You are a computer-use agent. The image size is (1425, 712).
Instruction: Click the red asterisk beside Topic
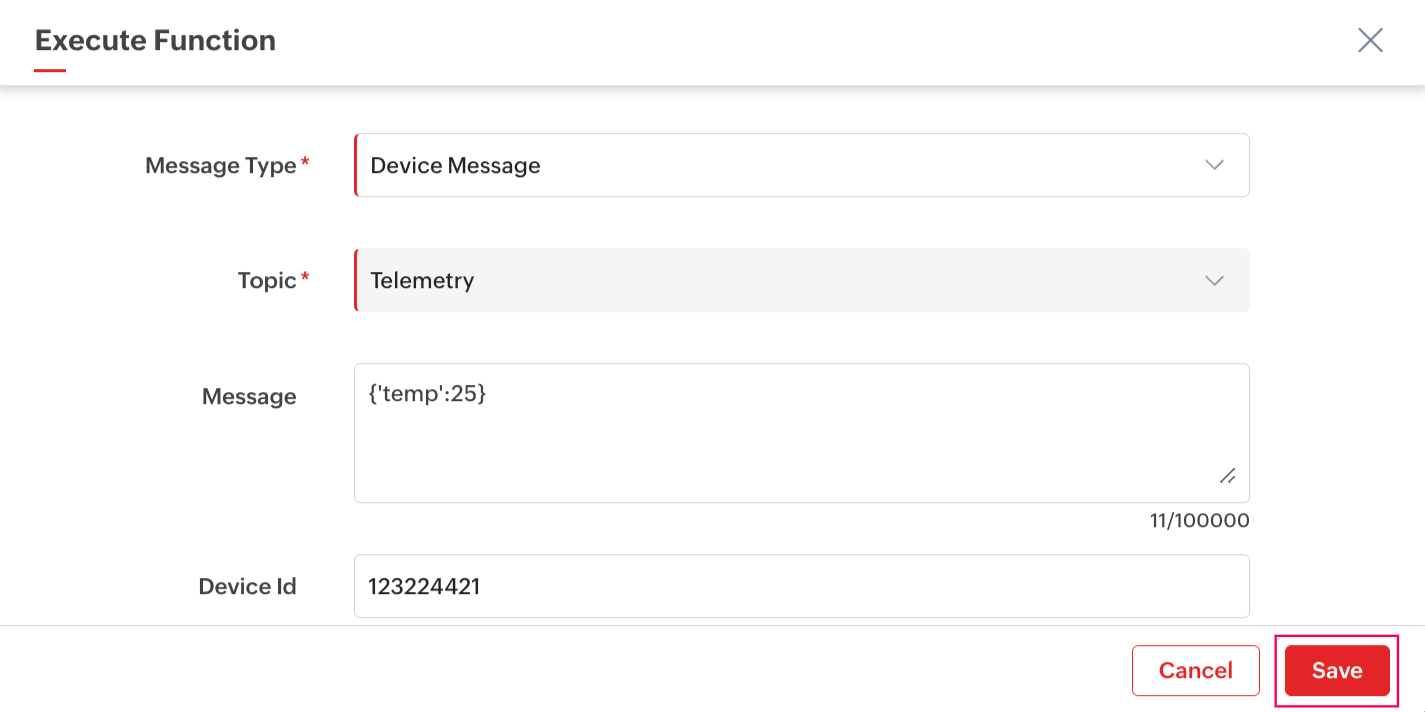[x=305, y=277]
